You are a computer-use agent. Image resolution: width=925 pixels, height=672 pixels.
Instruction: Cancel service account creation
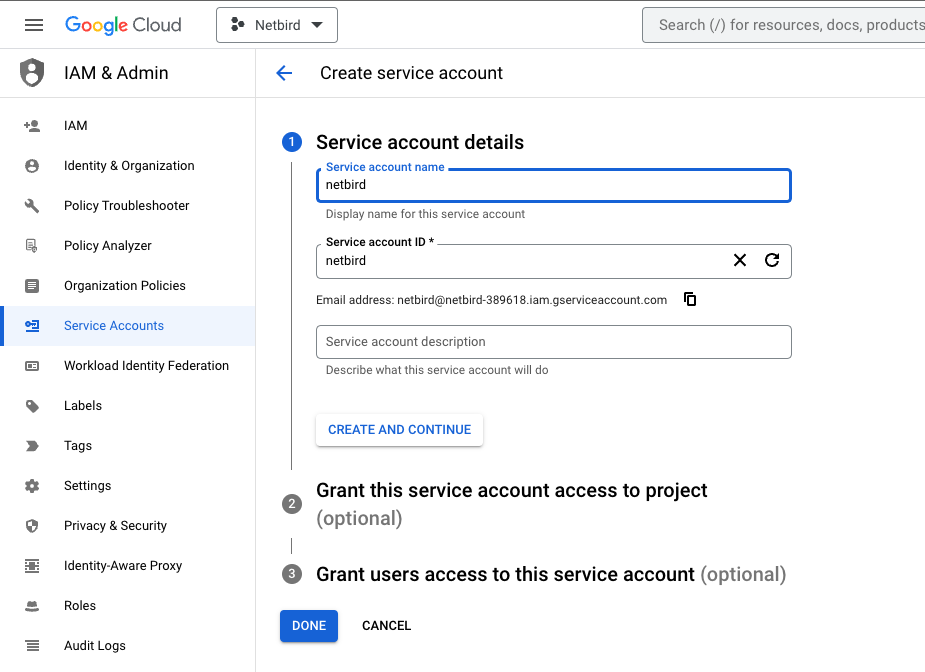click(386, 625)
